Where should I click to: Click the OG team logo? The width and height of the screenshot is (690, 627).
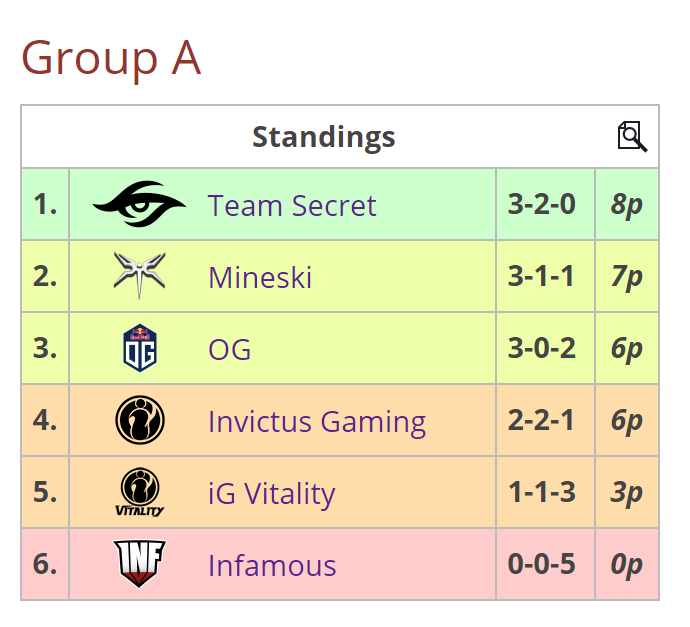coord(139,349)
